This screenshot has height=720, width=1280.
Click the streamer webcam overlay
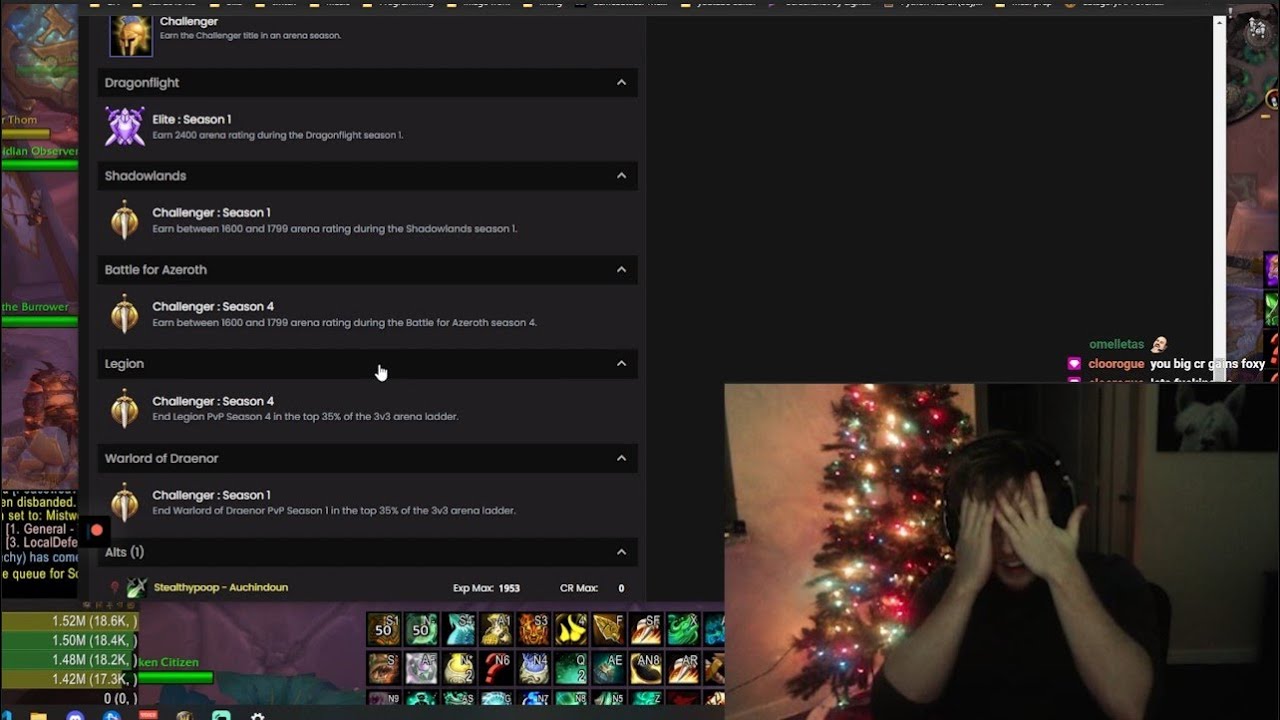pyautogui.click(x=1002, y=551)
